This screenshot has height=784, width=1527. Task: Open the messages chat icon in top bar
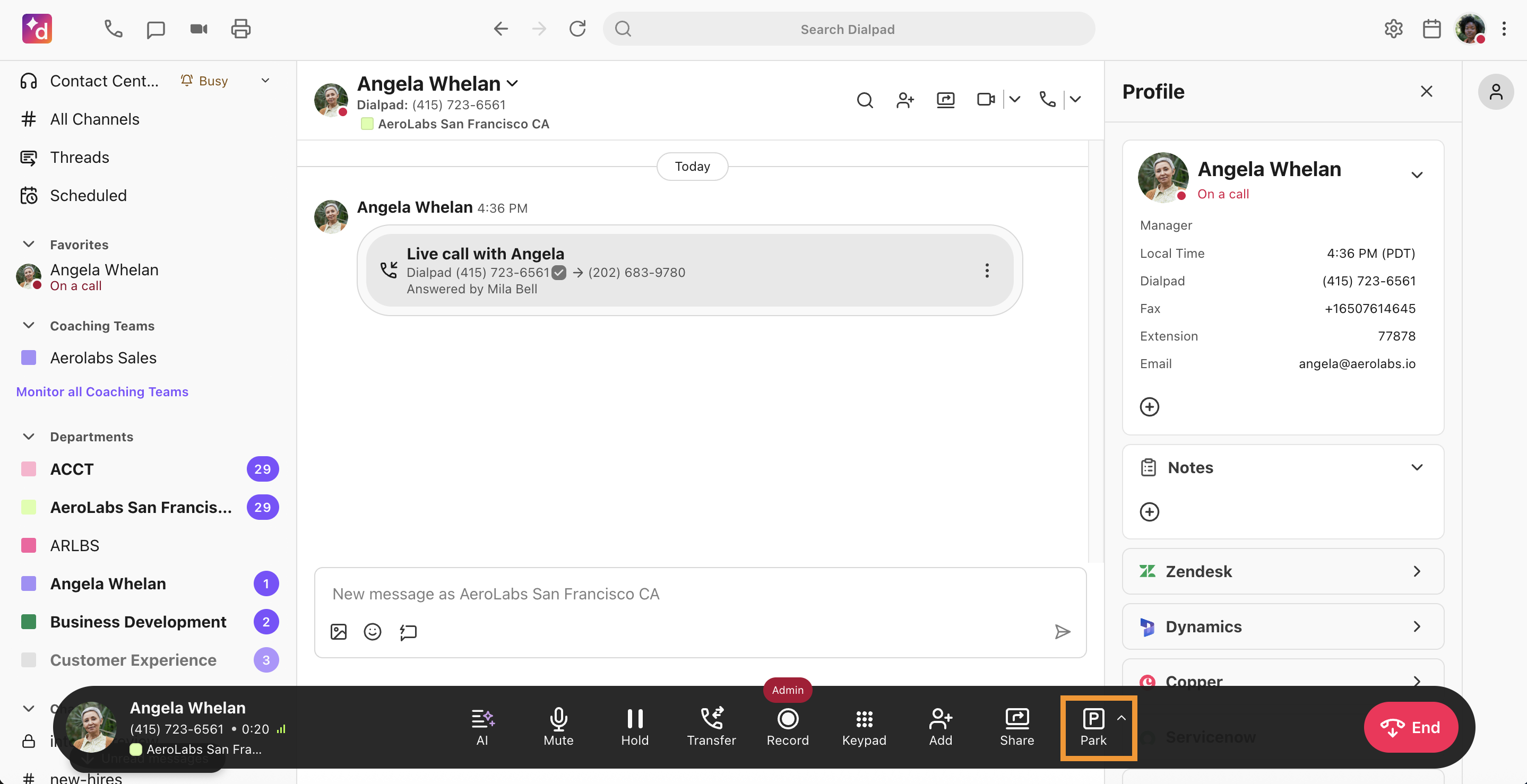coord(156,29)
